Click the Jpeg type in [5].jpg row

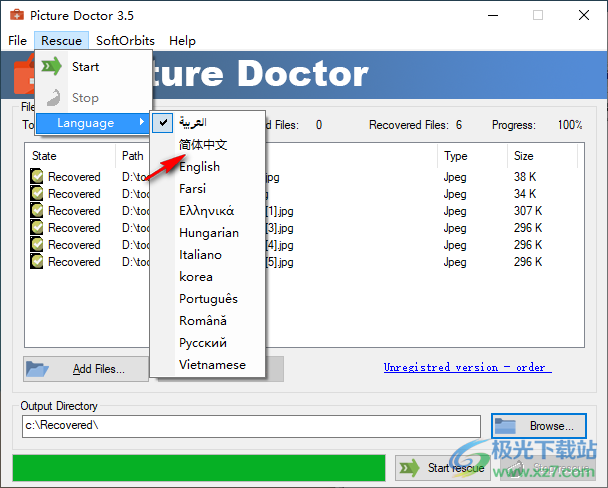tap(455, 262)
